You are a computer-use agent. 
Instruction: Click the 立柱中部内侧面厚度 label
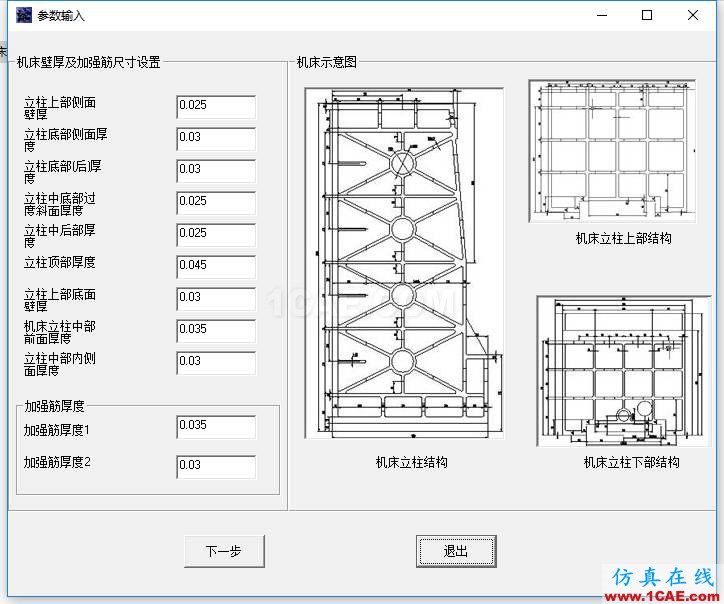pos(60,364)
